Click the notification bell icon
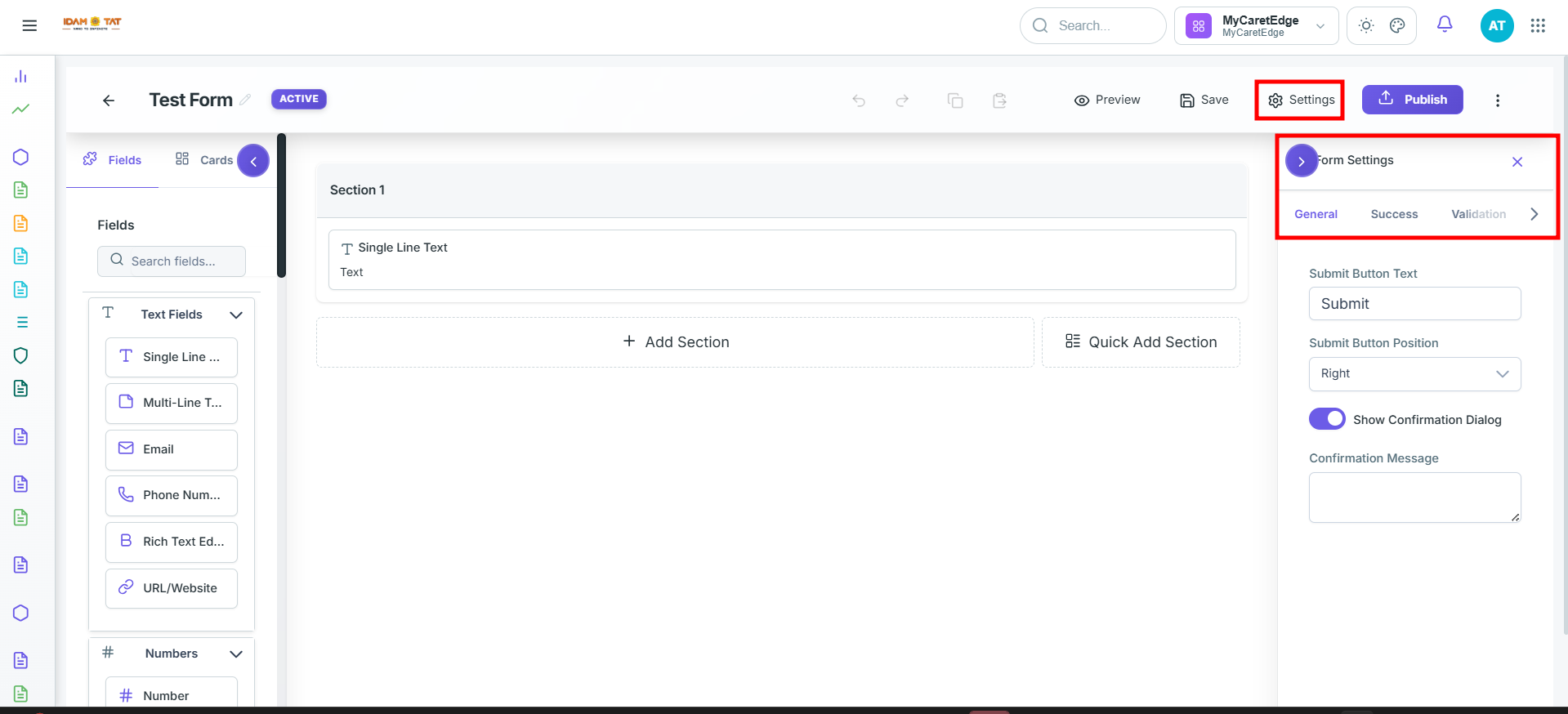1568x714 pixels. (1445, 25)
